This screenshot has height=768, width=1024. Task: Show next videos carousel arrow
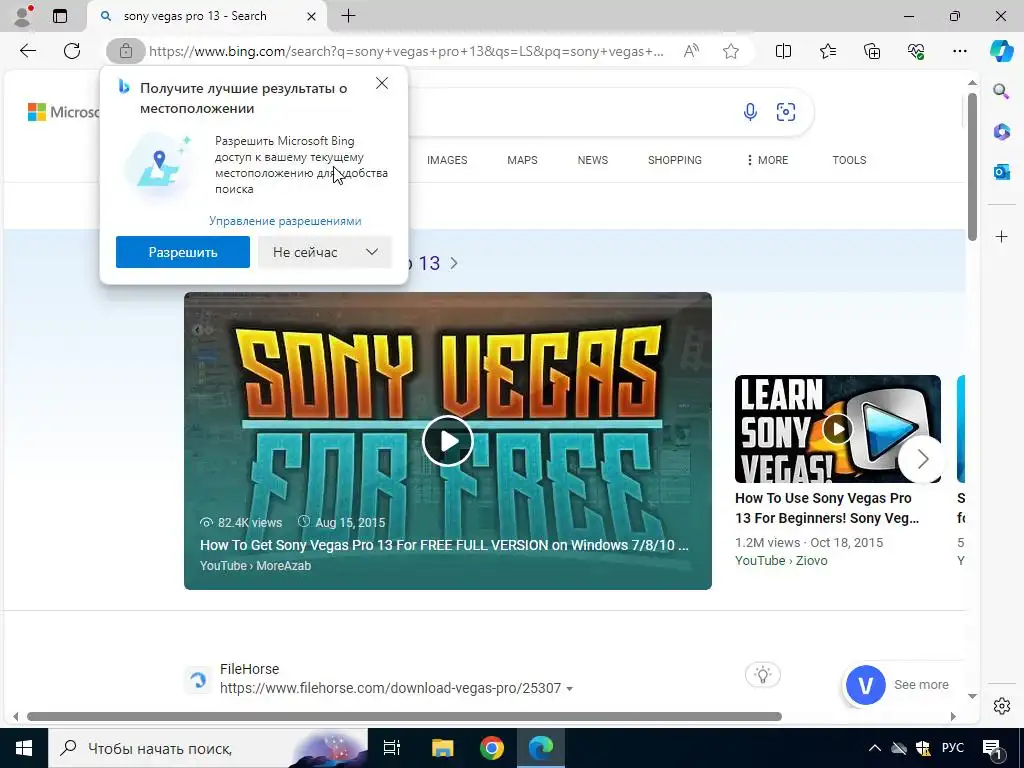click(922, 459)
